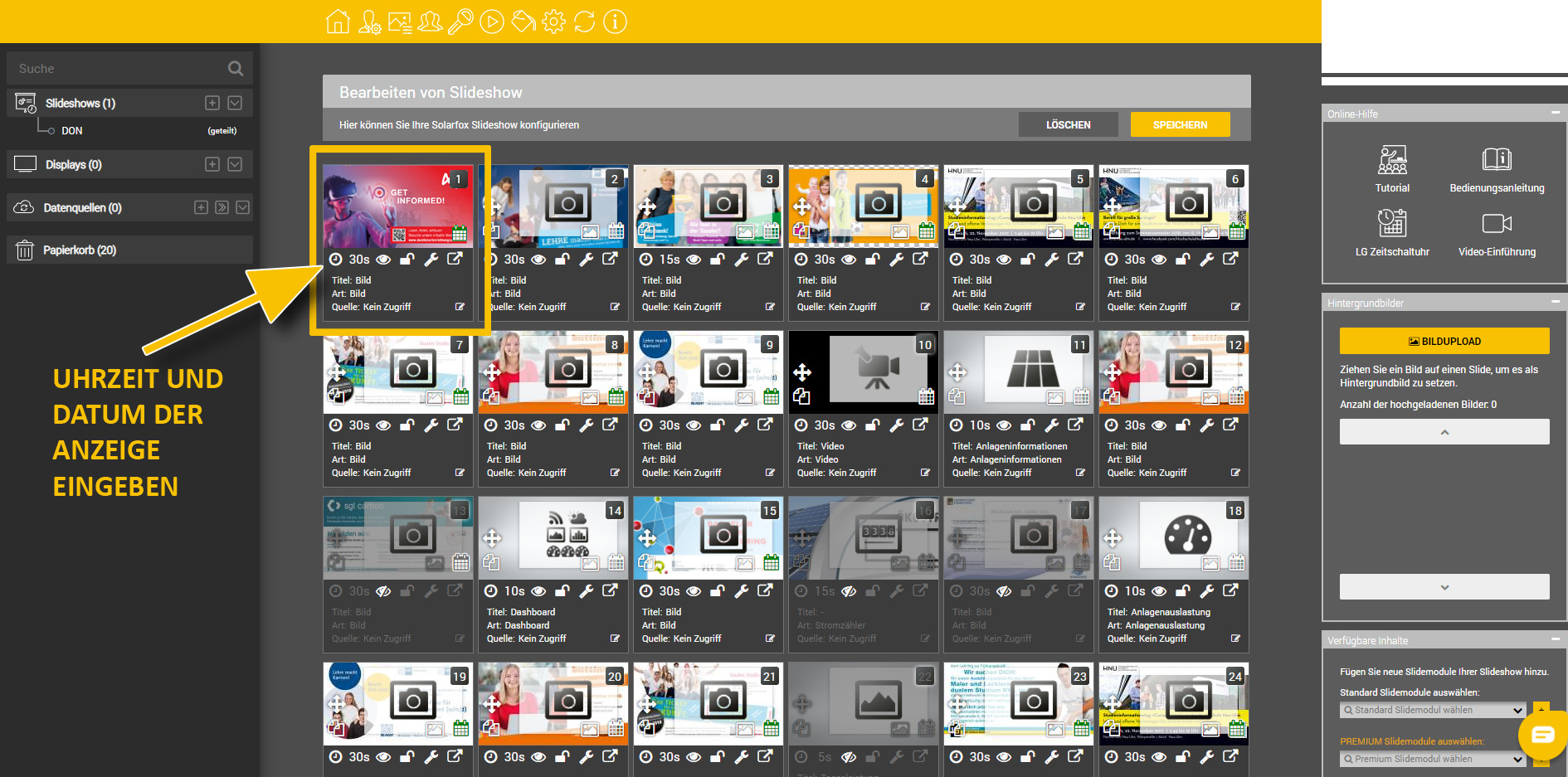The image size is (1568, 777).
Task: Click the refresh arrows icon in top toolbar
Action: tap(584, 22)
